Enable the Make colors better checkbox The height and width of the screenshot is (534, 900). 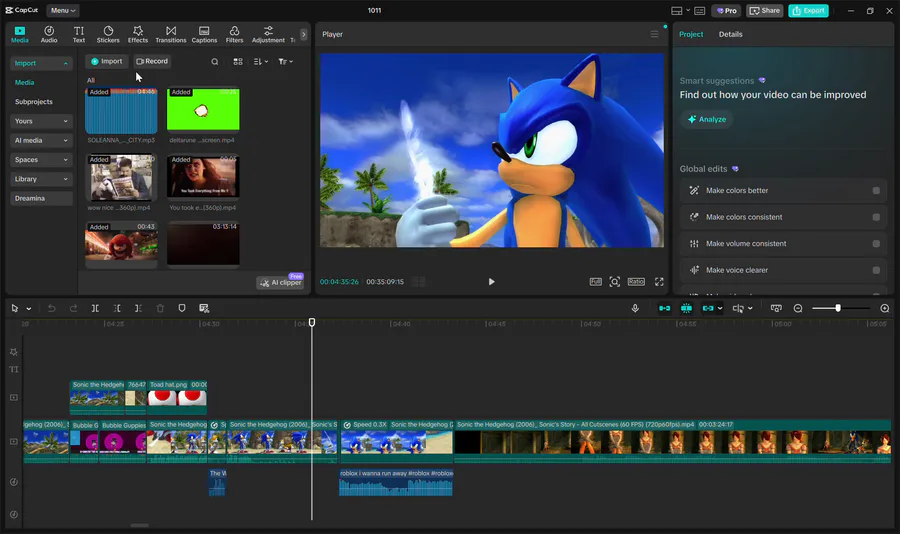pyautogui.click(x=876, y=191)
